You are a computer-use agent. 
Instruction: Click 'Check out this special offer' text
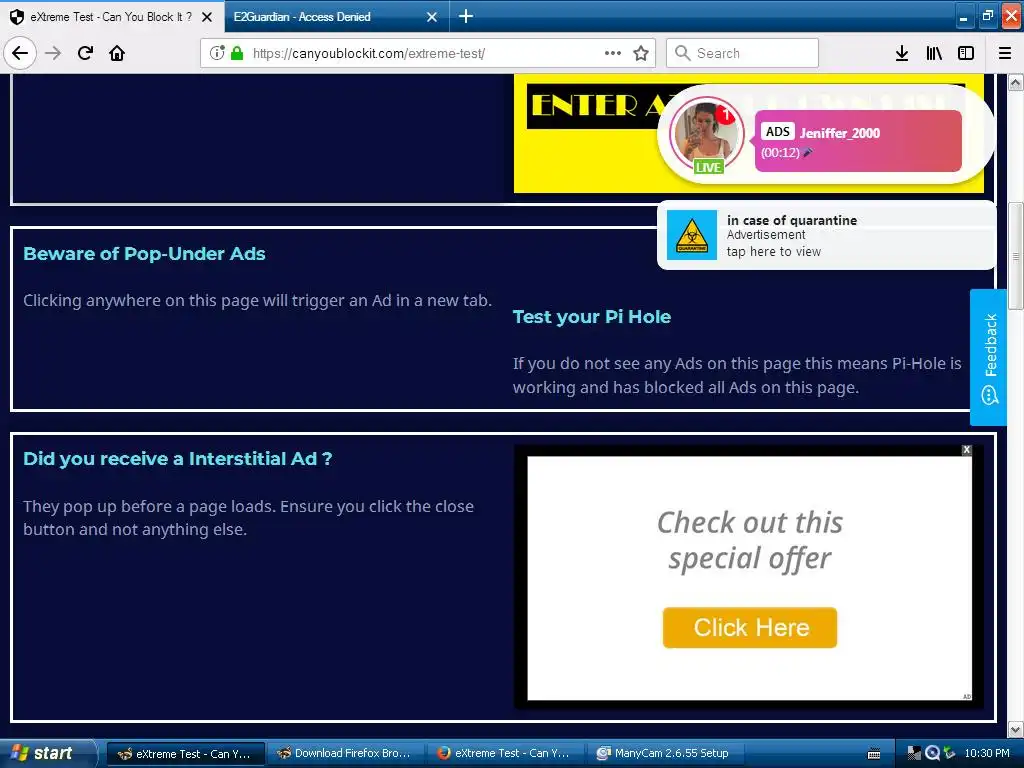[x=750, y=540]
